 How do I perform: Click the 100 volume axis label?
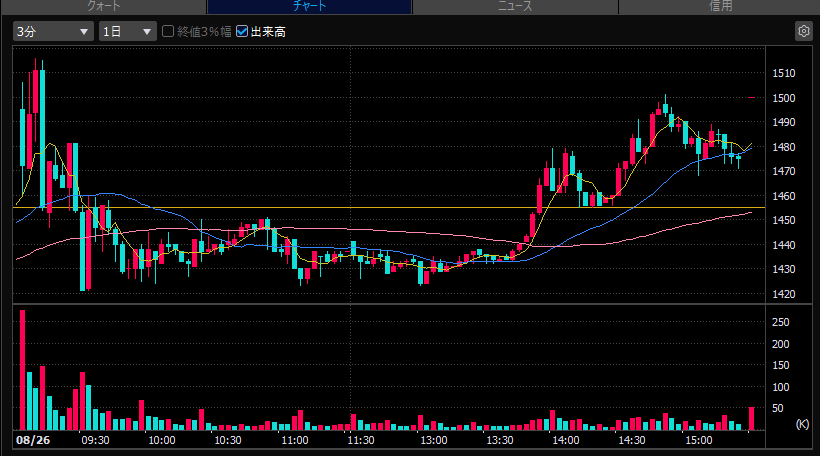(x=780, y=387)
